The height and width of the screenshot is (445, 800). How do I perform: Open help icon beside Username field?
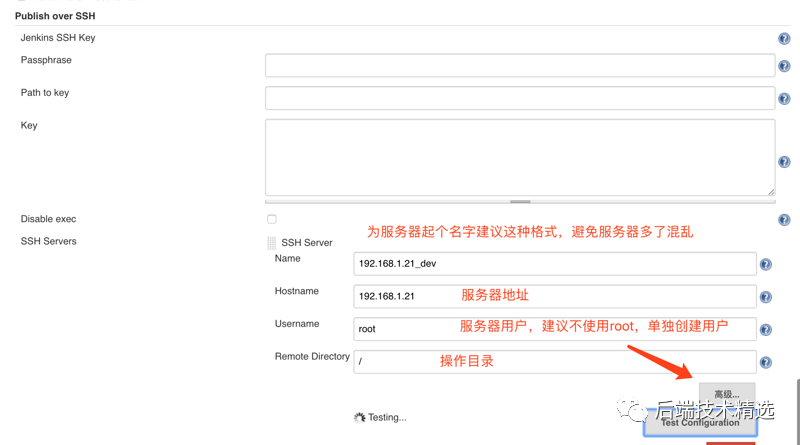pos(765,330)
